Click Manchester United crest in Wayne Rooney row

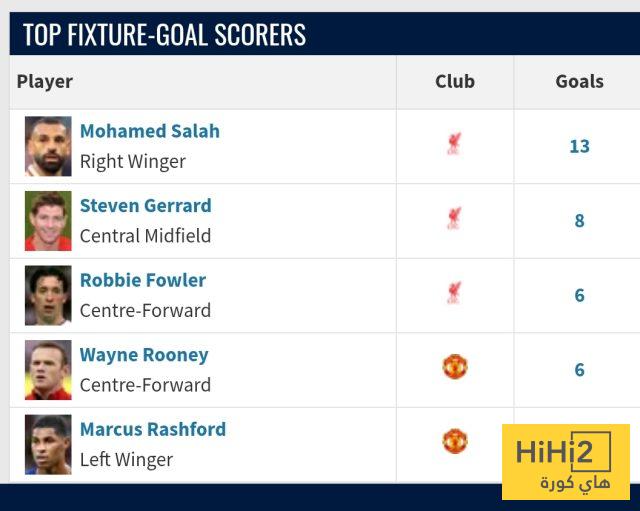455,367
